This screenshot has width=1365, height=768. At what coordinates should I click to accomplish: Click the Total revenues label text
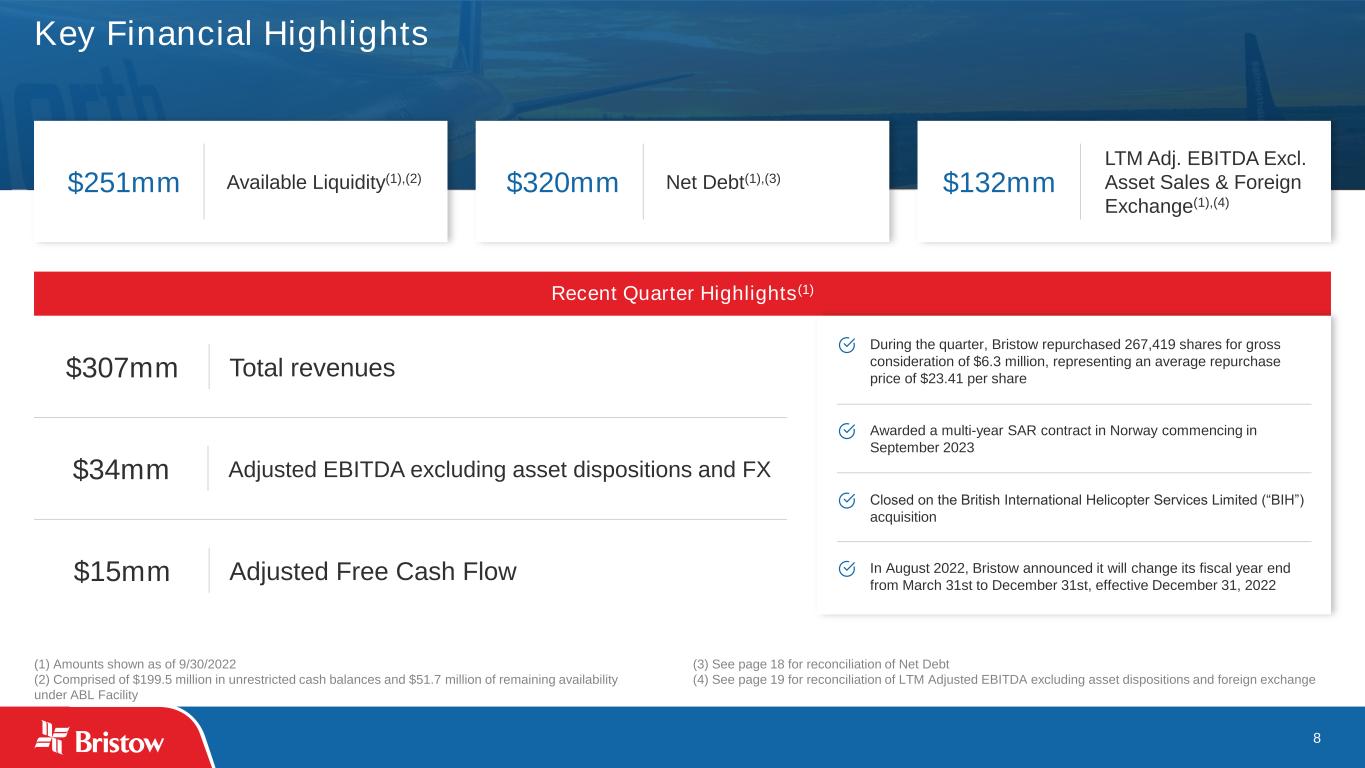[x=312, y=368]
